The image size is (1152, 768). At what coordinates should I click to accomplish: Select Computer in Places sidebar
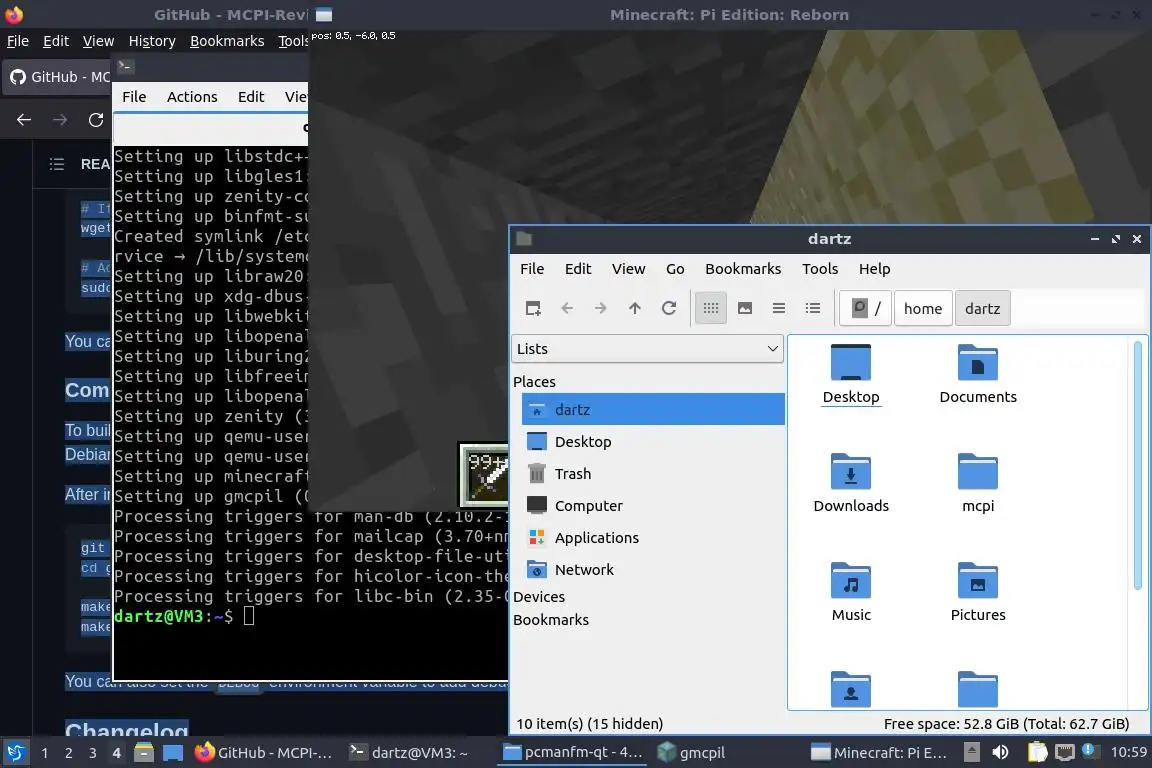(x=652, y=506)
